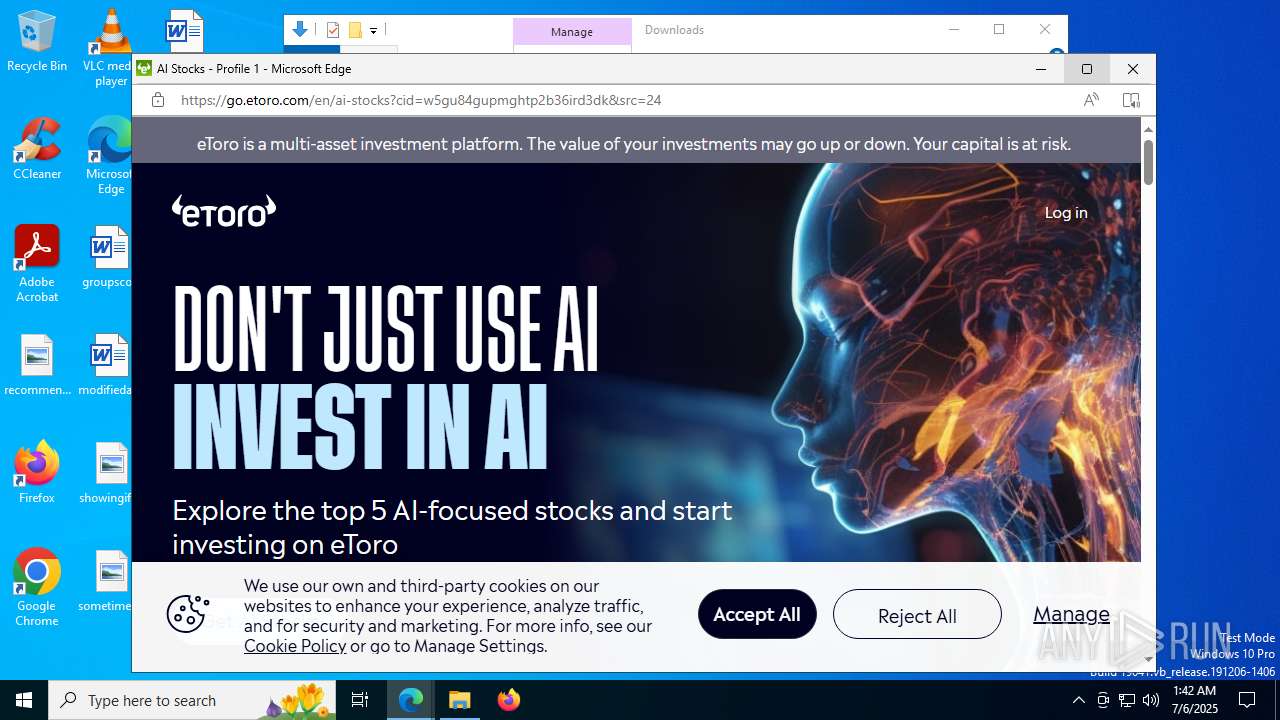This screenshot has height=720, width=1280.
Task: Open the Firefox desktop shortcut
Action: click(x=37, y=472)
